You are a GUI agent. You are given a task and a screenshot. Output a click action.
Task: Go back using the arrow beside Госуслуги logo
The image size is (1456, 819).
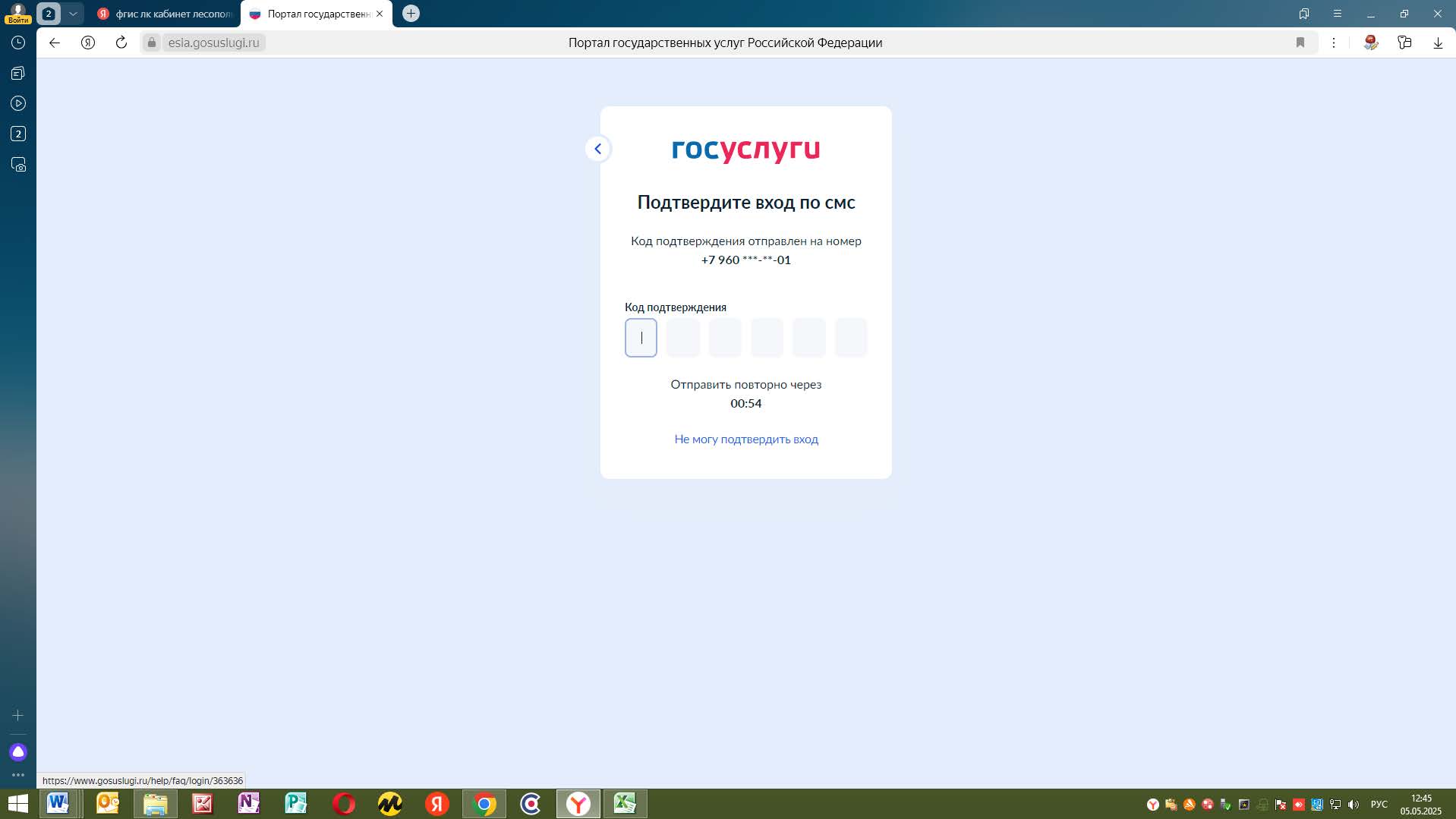(597, 149)
